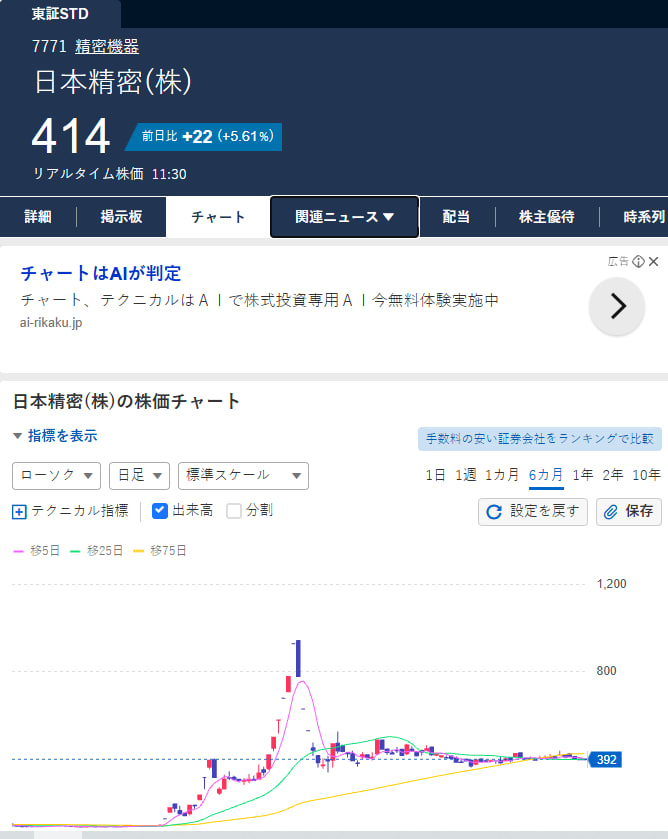Viewport: 668px width, 839px height.
Task: Click the stock price 414
Action: tap(71, 136)
